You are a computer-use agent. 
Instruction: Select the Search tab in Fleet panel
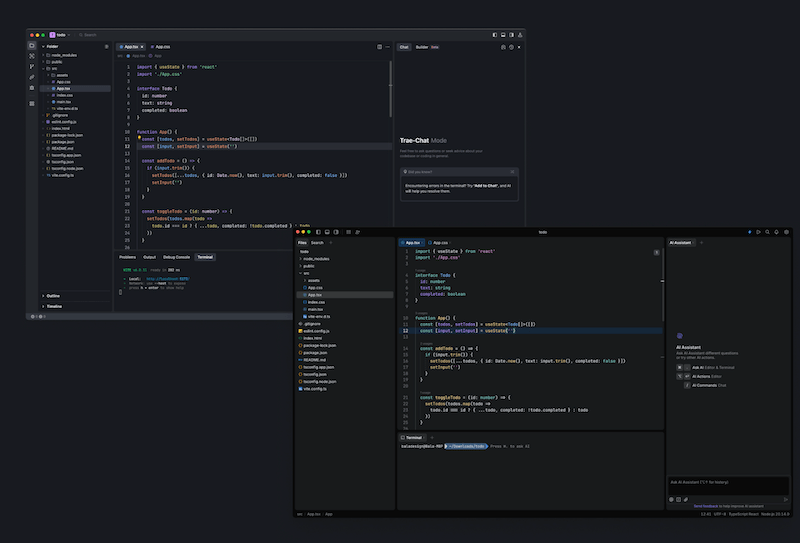tap(317, 242)
